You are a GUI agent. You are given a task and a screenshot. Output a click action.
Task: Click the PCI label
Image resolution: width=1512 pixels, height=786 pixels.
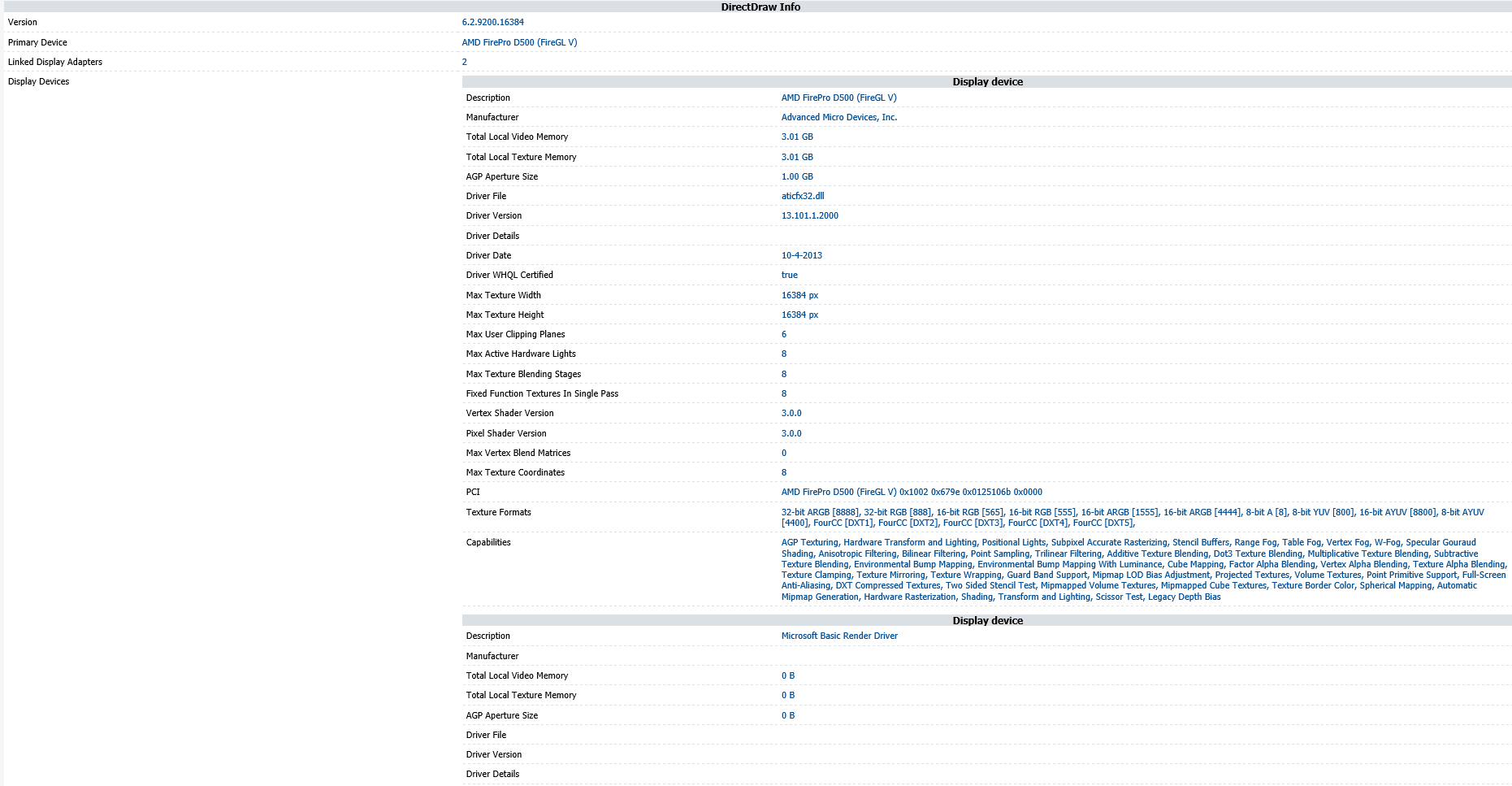pyautogui.click(x=473, y=492)
